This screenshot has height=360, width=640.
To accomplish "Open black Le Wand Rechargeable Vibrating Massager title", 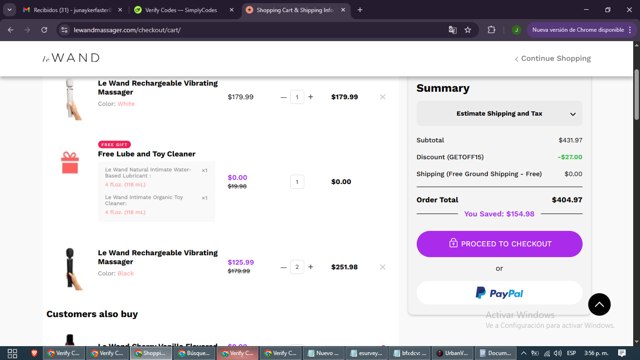I will coord(158,257).
